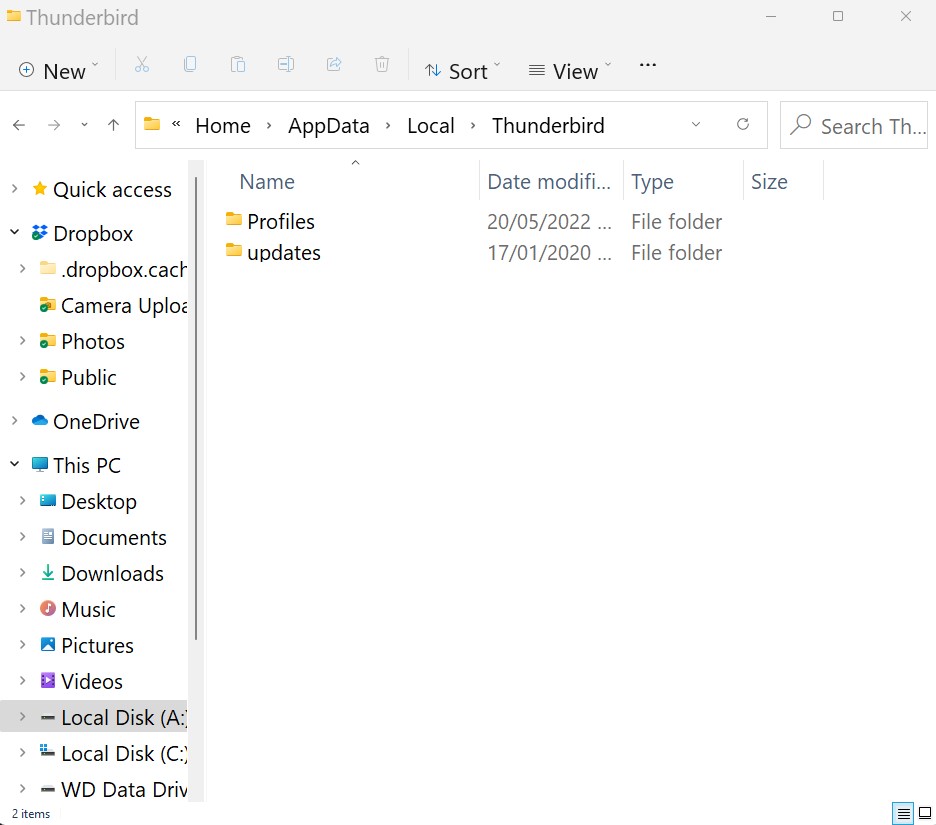
Task: Click the Copy icon in toolbar
Action: point(190,65)
